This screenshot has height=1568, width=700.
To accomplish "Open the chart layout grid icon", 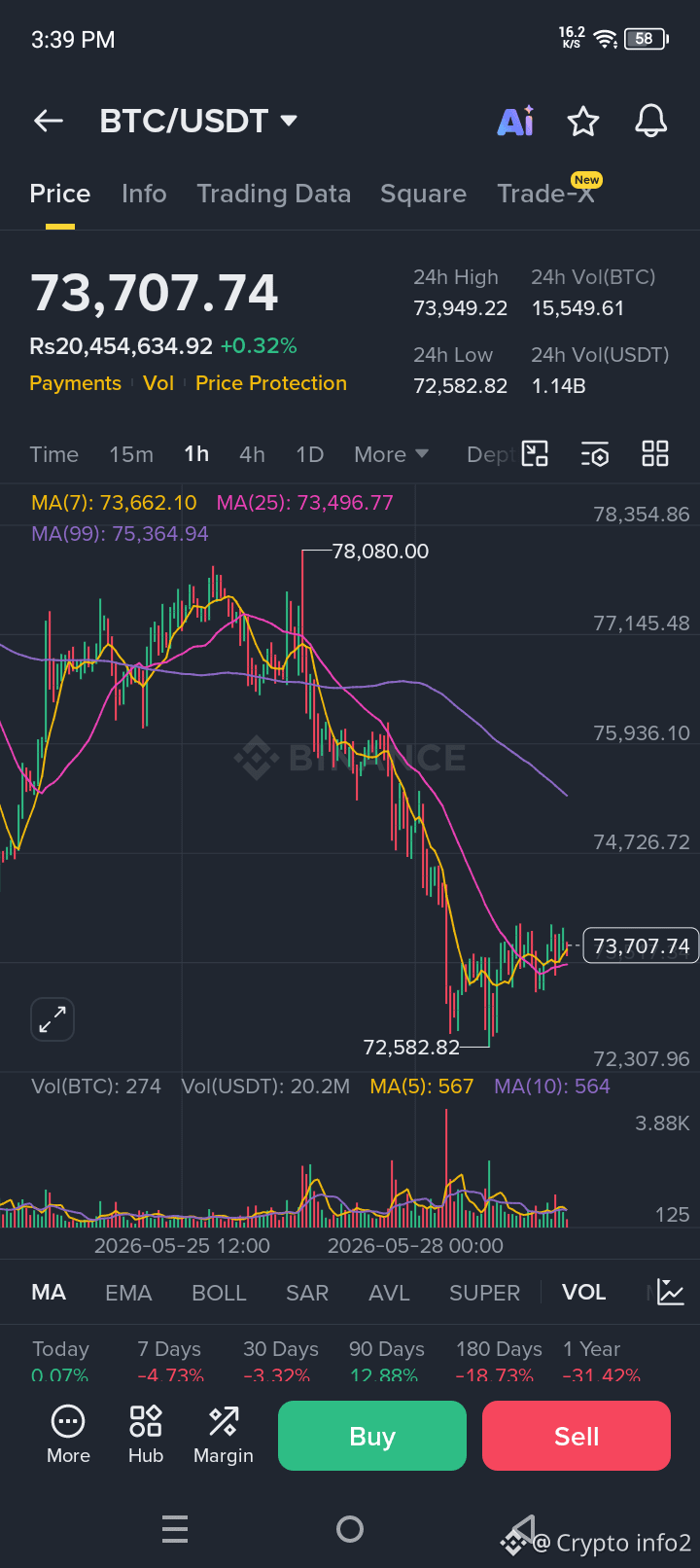I will tap(655, 453).
